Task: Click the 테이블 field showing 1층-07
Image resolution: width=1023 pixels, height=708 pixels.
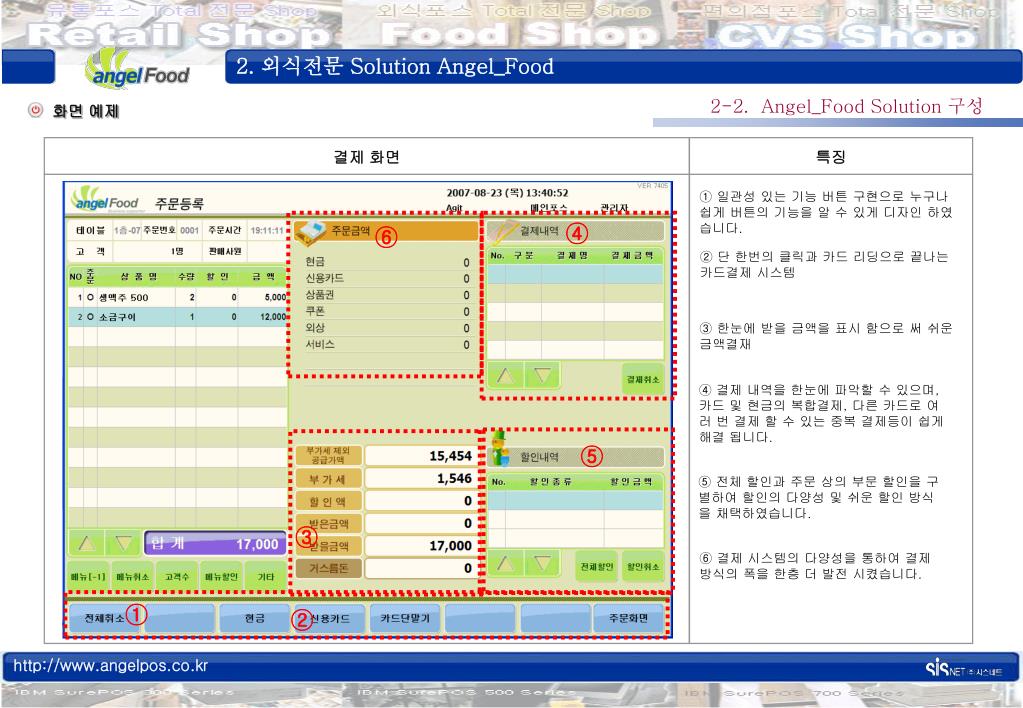Action: coord(127,230)
